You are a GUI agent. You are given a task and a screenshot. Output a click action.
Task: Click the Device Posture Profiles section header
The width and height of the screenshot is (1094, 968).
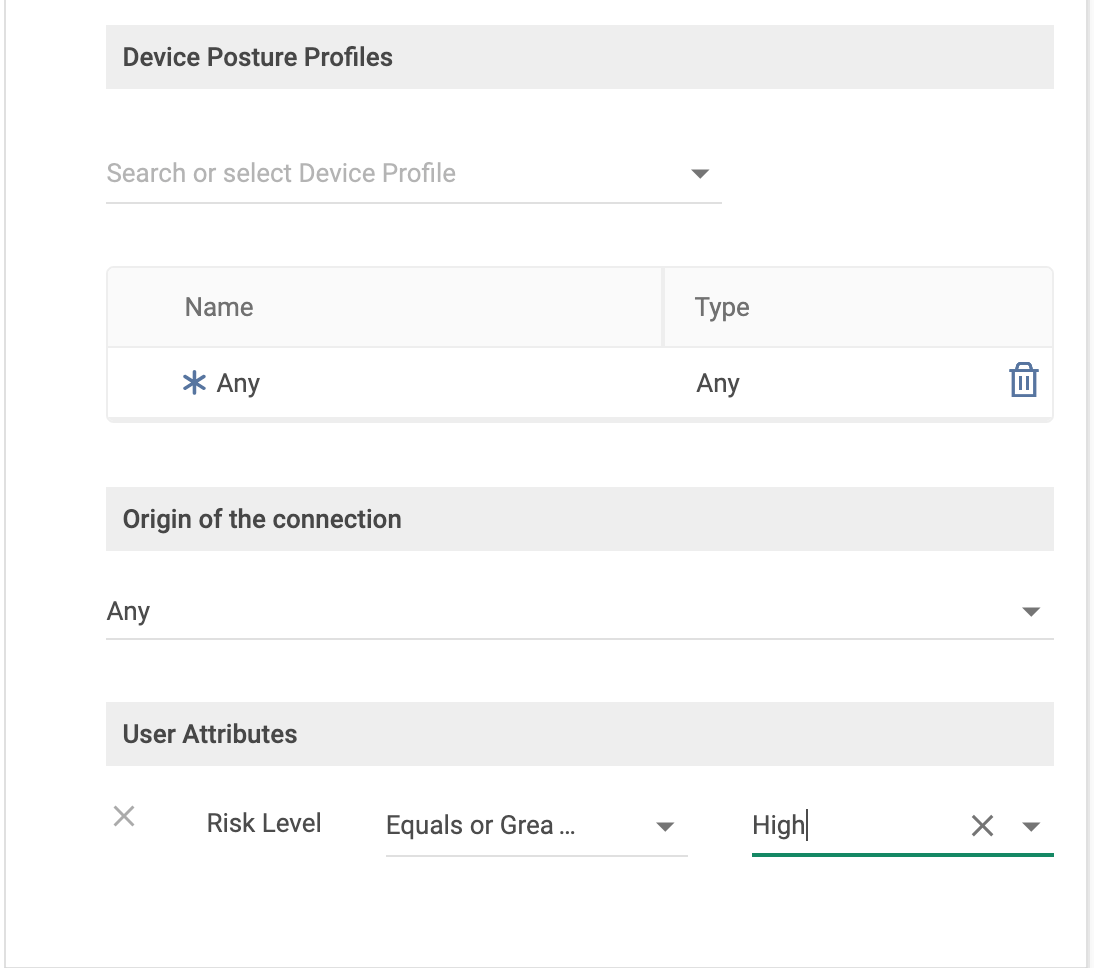[x=258, y=57]
